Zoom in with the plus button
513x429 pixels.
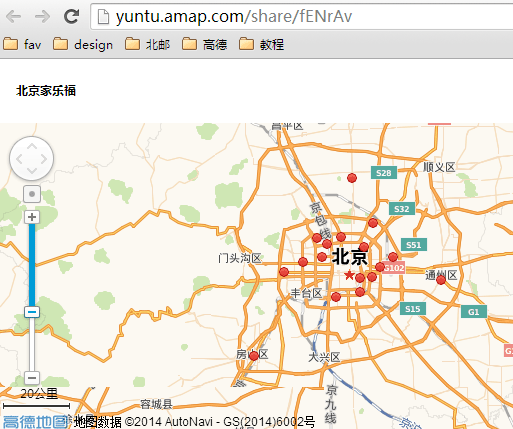(32, 217)
